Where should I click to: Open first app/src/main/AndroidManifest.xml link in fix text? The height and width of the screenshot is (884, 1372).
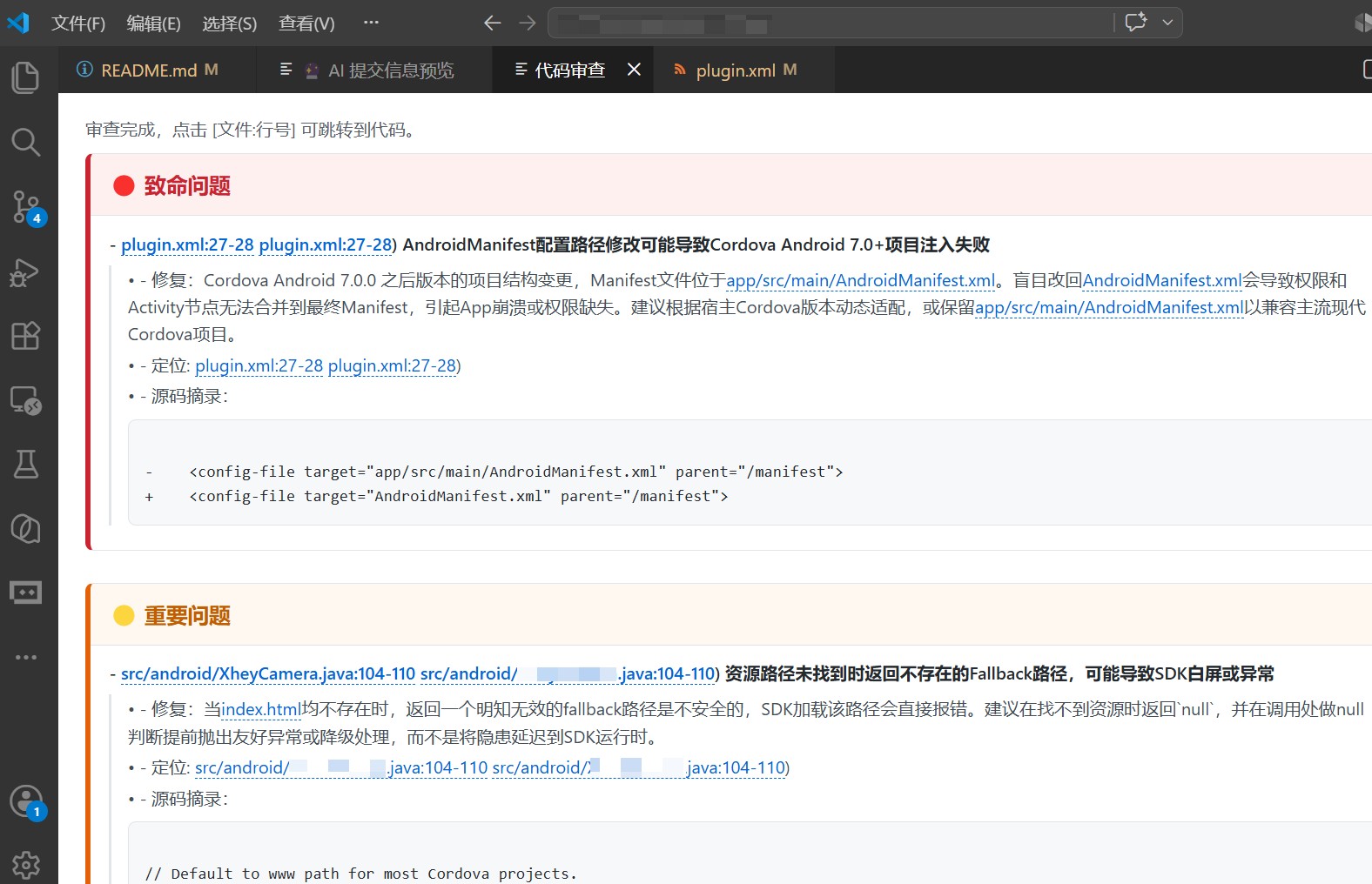[860, 281]
